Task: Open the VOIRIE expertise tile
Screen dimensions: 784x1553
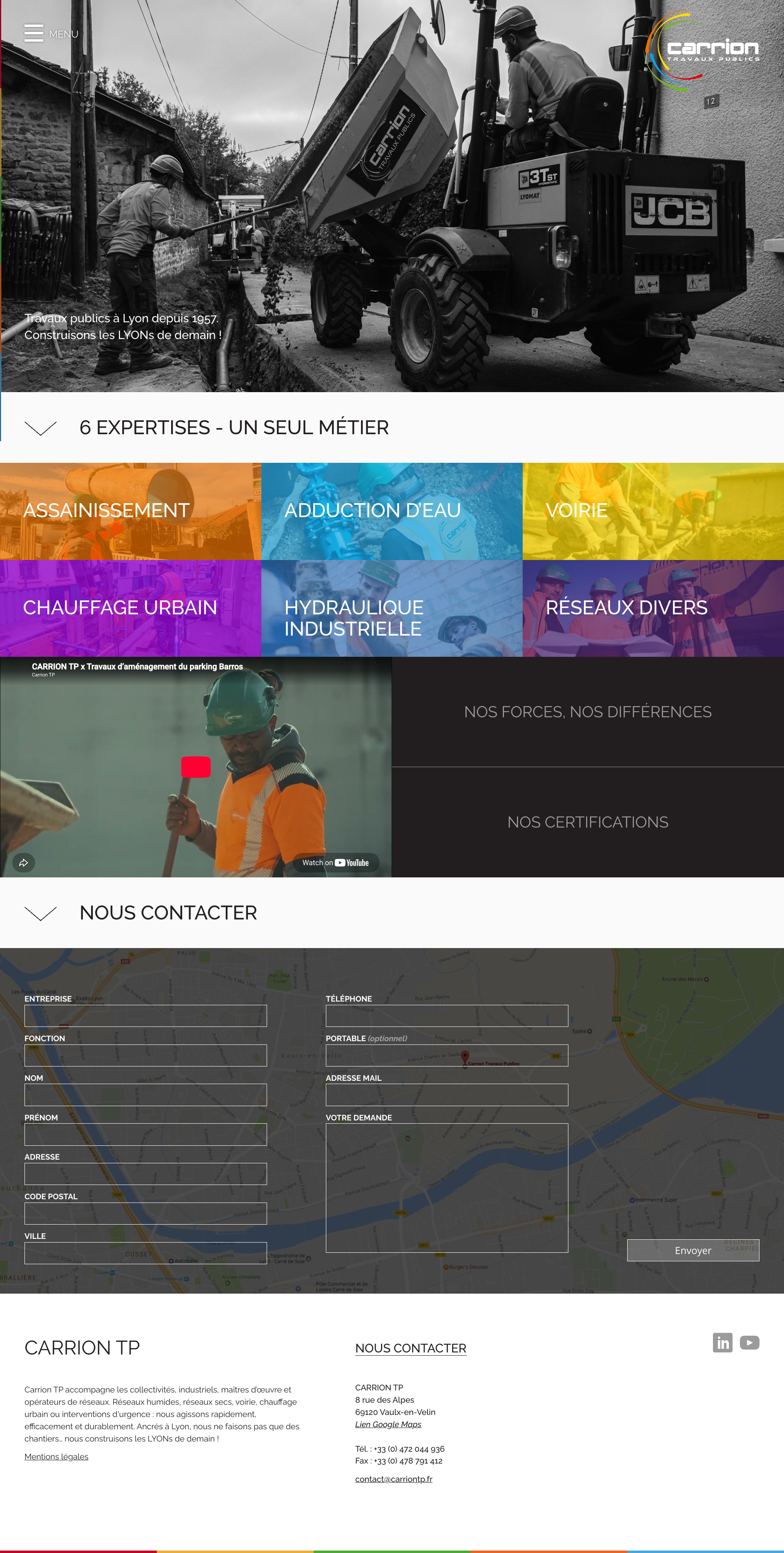Action: tap(653, 511)
